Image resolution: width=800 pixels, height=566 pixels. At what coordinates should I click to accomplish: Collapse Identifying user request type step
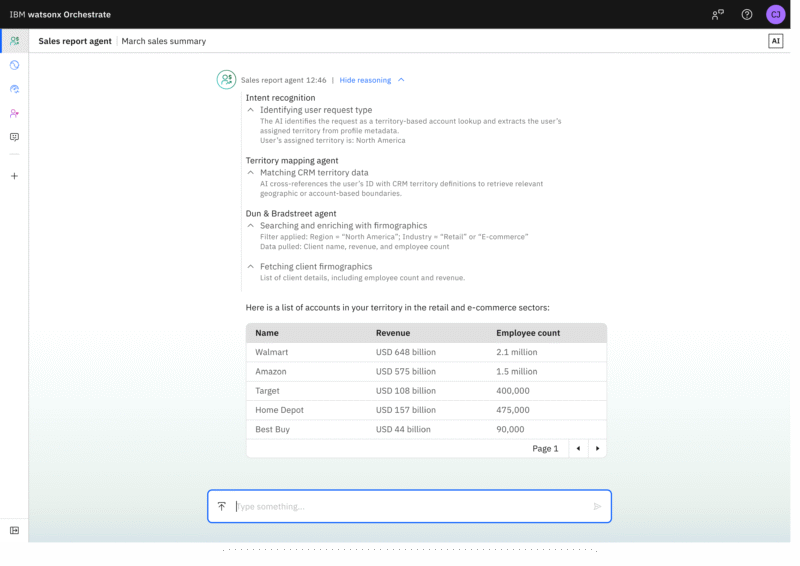251,110
